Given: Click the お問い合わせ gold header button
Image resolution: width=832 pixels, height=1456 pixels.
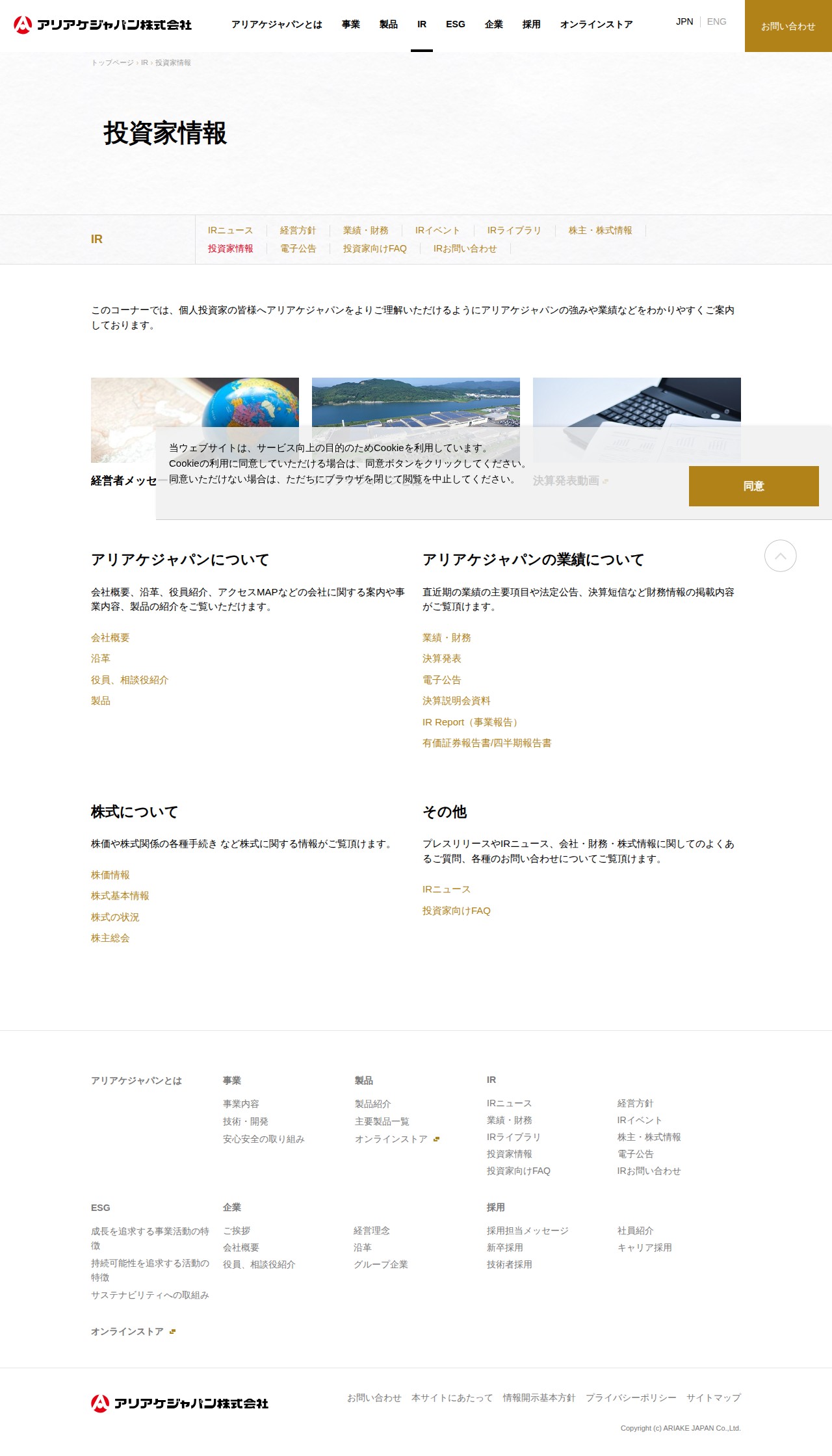Looking at the screenshot, I should tap(788, 26).
